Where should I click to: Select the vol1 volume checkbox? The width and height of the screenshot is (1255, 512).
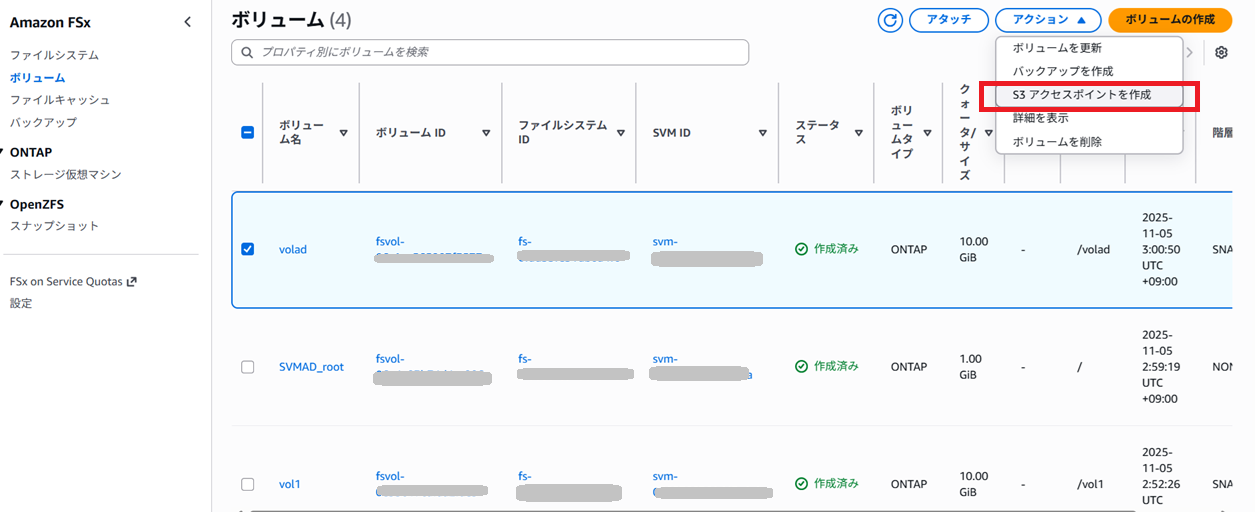point(248,484)
